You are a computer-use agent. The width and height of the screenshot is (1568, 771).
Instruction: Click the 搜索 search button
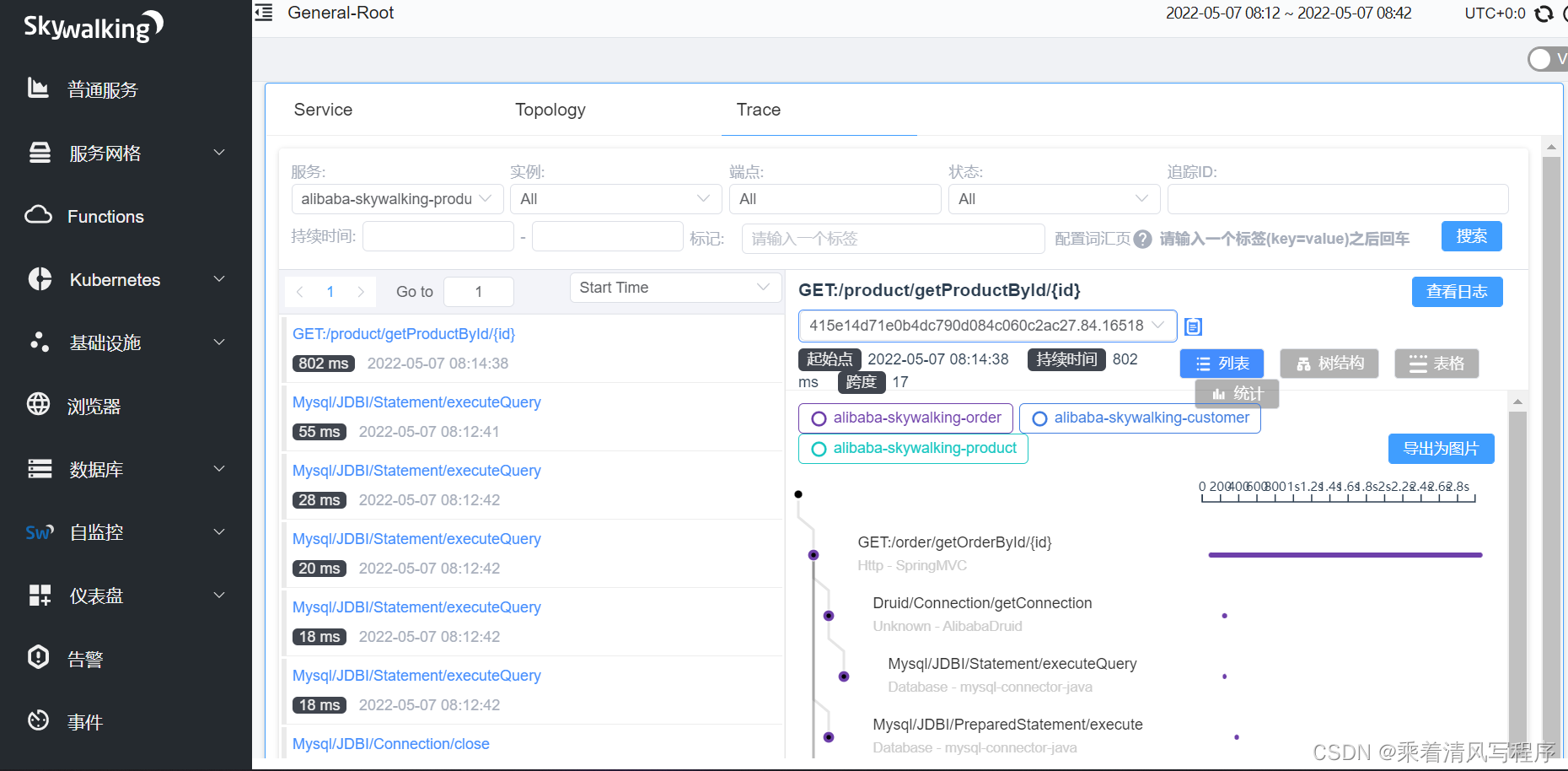(1471, 236)
